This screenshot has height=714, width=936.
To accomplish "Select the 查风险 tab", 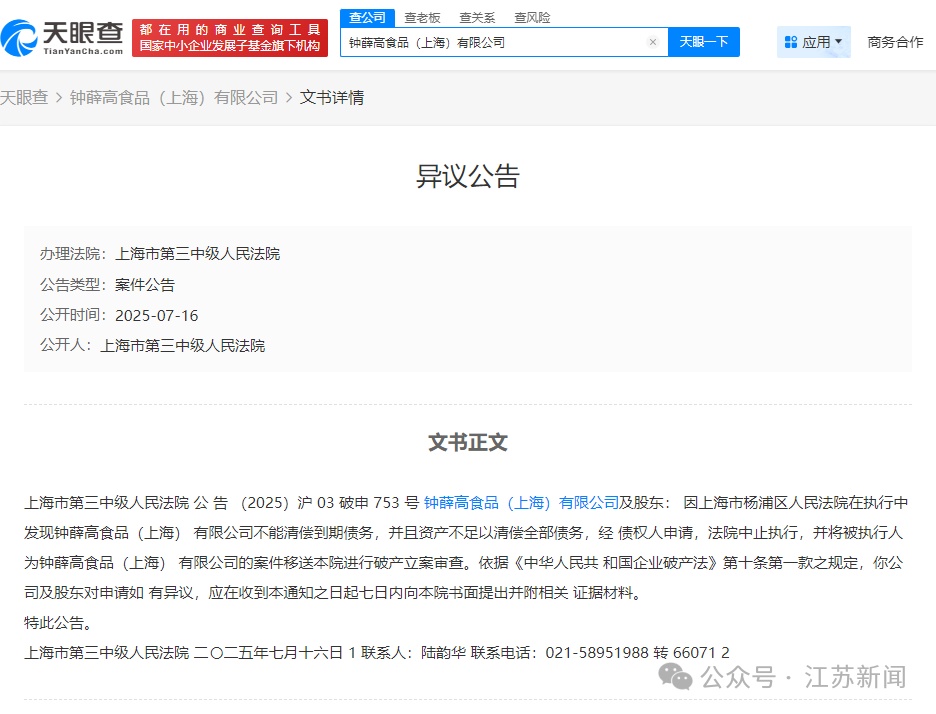I will click(531, 17).
